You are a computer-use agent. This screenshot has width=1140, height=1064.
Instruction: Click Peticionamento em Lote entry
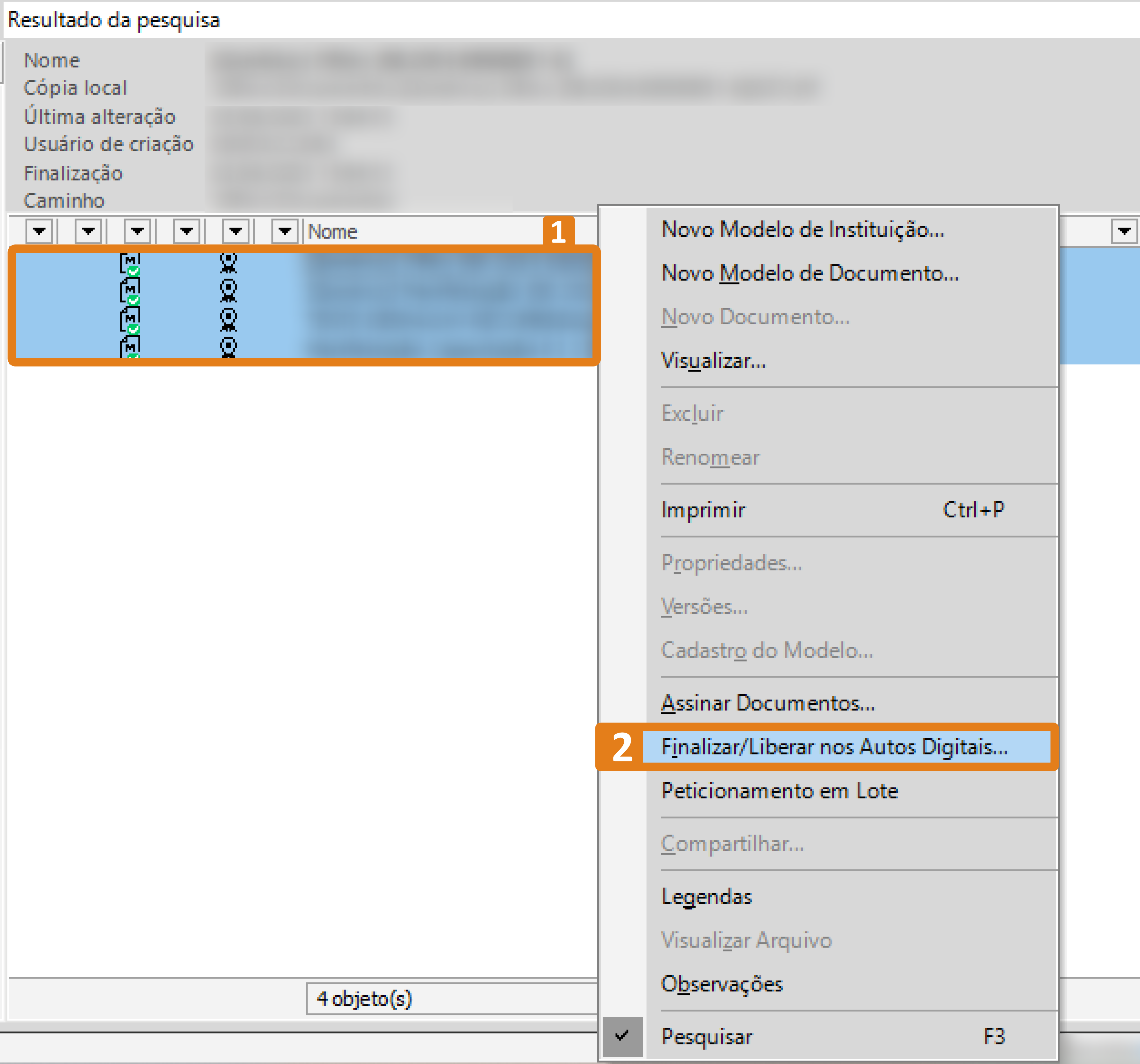[x=779, y=791]
